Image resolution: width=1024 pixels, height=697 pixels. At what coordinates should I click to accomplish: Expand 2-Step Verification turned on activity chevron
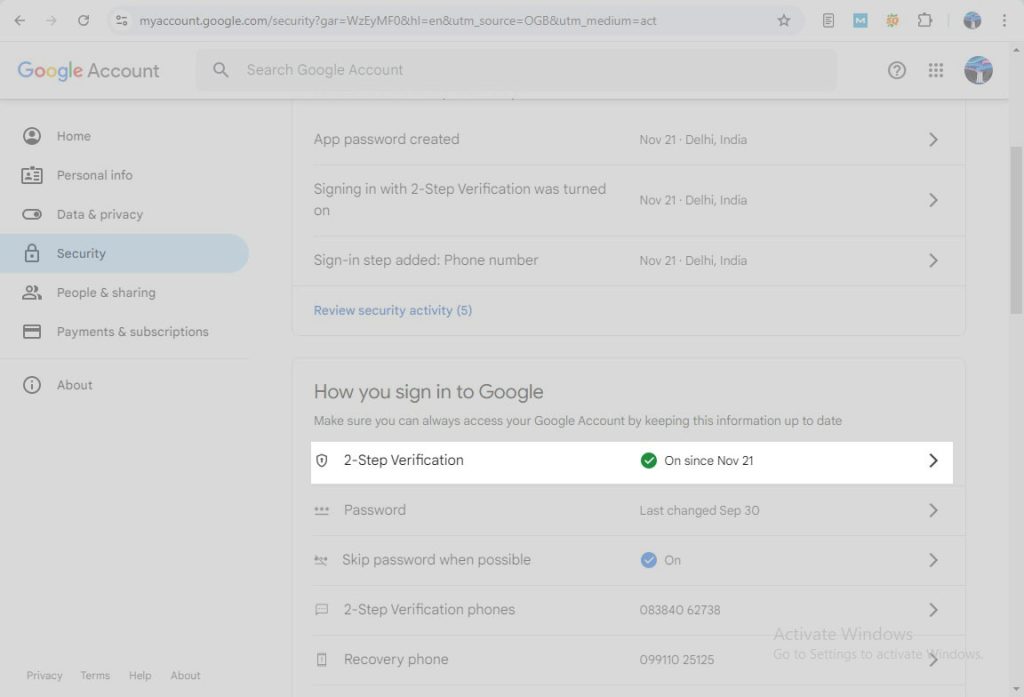[x=933, y=200]
